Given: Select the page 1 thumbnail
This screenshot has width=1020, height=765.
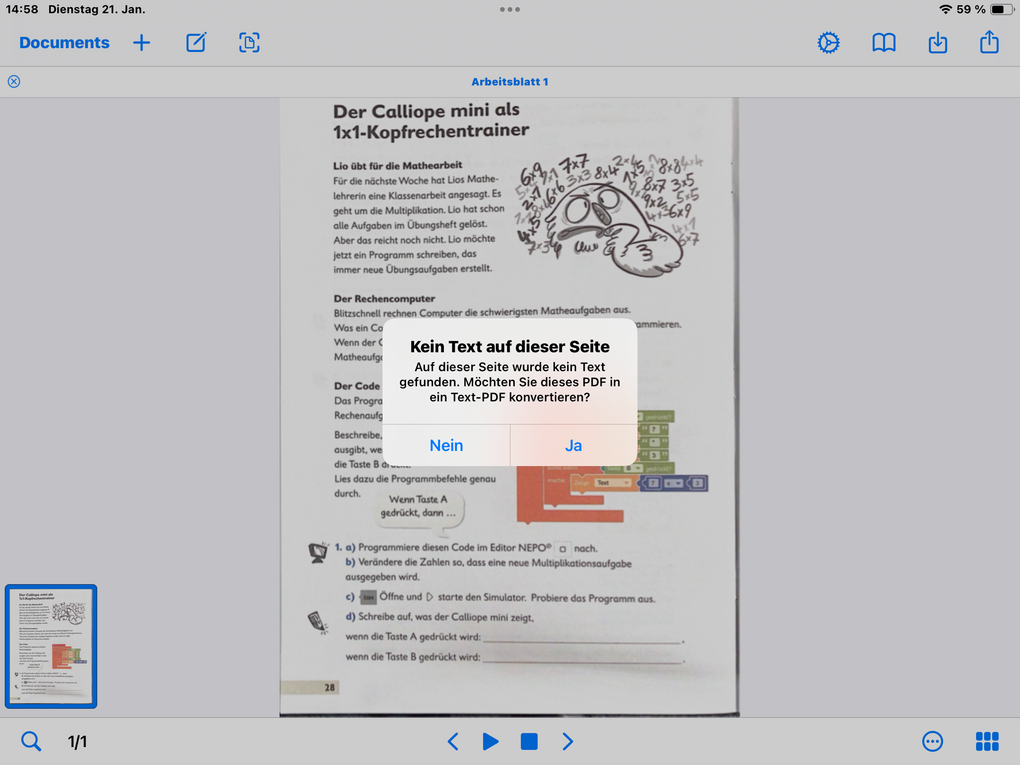Looking at the screenshot, I should (x=51, y=646).
